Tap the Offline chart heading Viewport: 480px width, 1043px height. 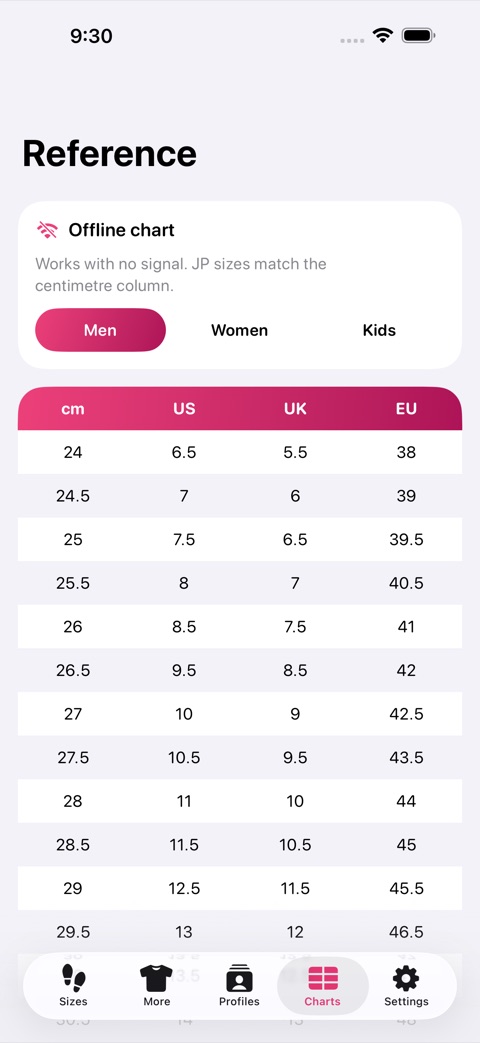(122, 230)
